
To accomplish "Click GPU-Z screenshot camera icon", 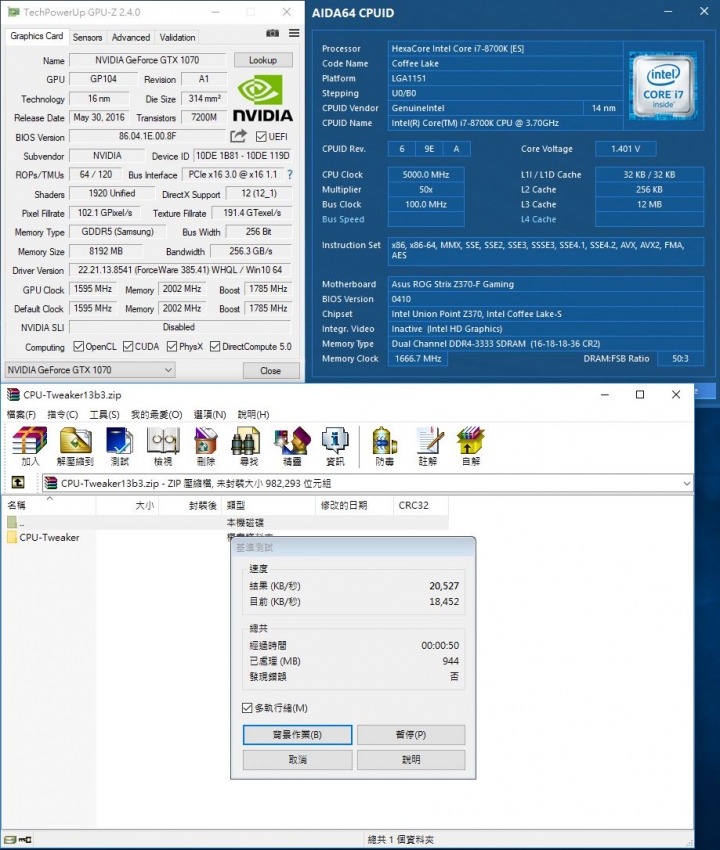I will pos(273,33).
